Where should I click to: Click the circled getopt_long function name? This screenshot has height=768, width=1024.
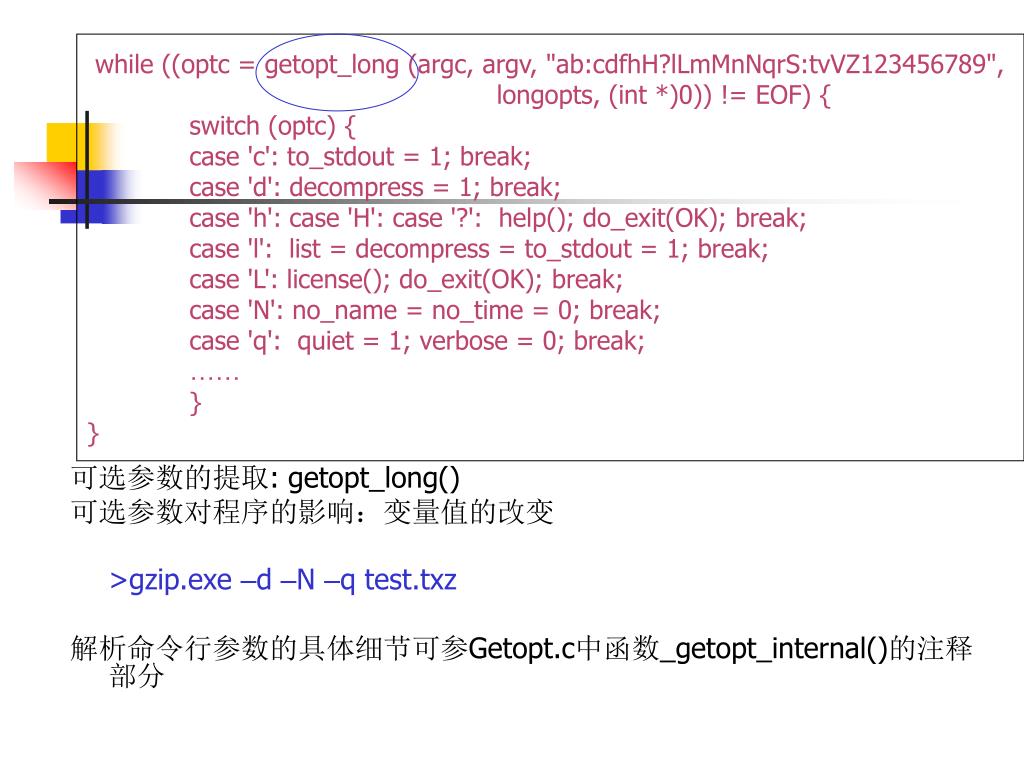click(332, 65)
